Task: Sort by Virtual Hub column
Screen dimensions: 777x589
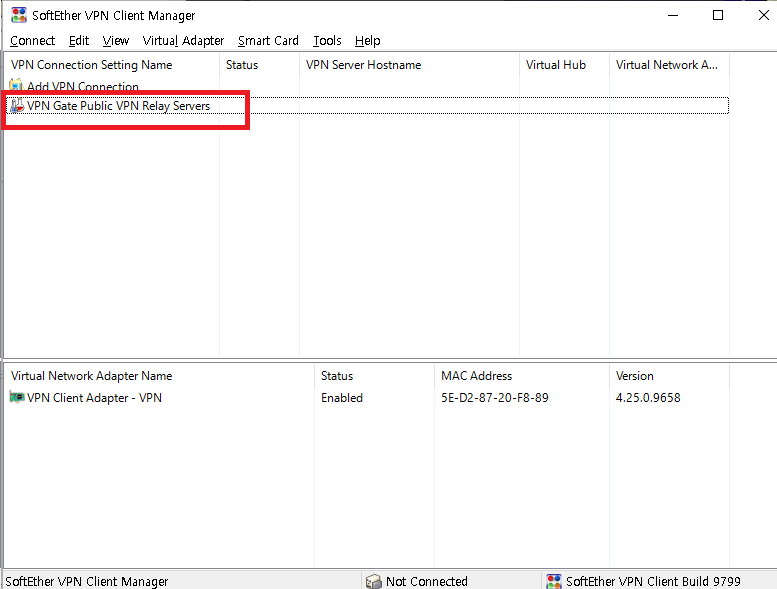Action: coord(564,65)
